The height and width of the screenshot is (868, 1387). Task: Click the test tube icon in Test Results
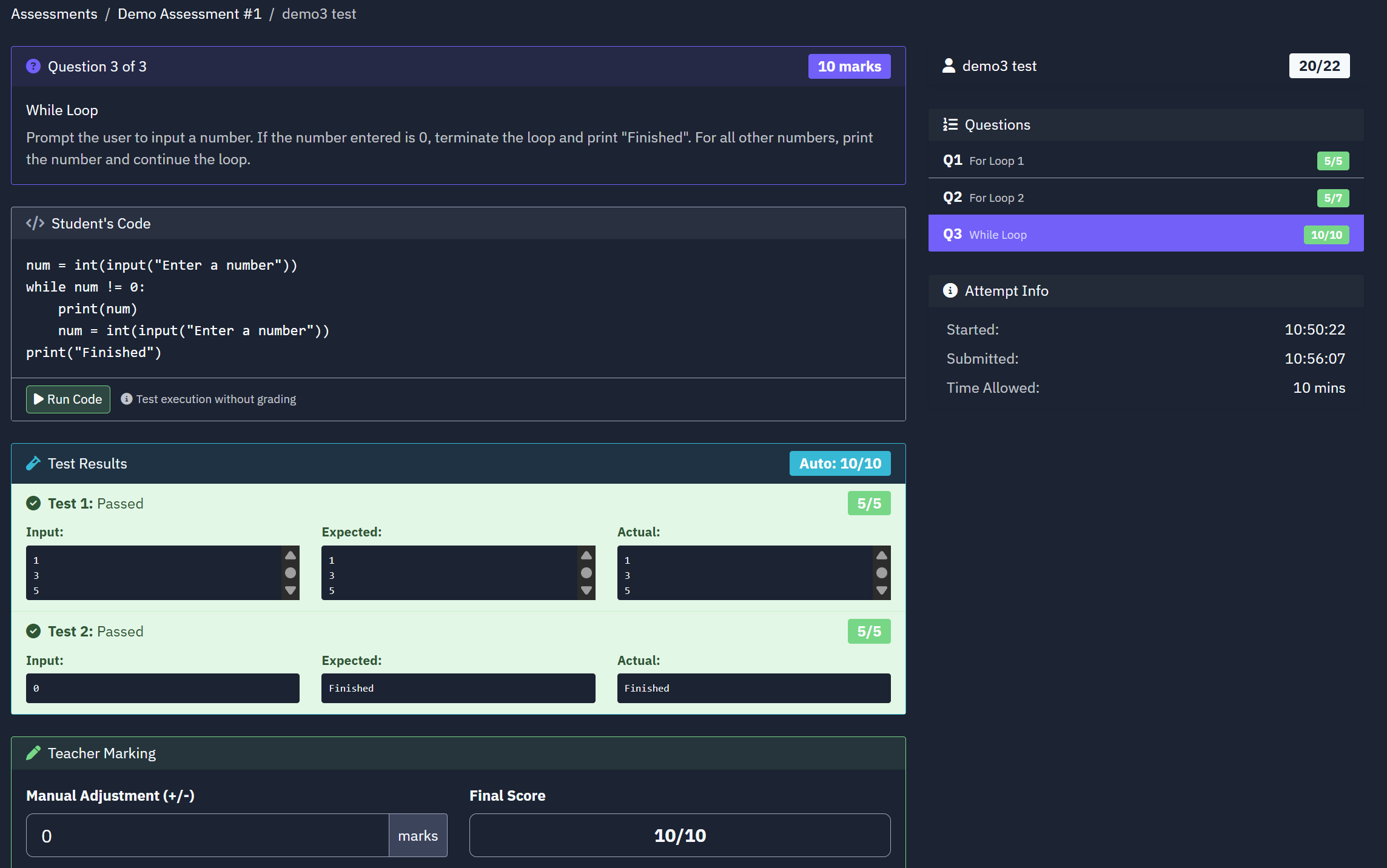[33, 464]
